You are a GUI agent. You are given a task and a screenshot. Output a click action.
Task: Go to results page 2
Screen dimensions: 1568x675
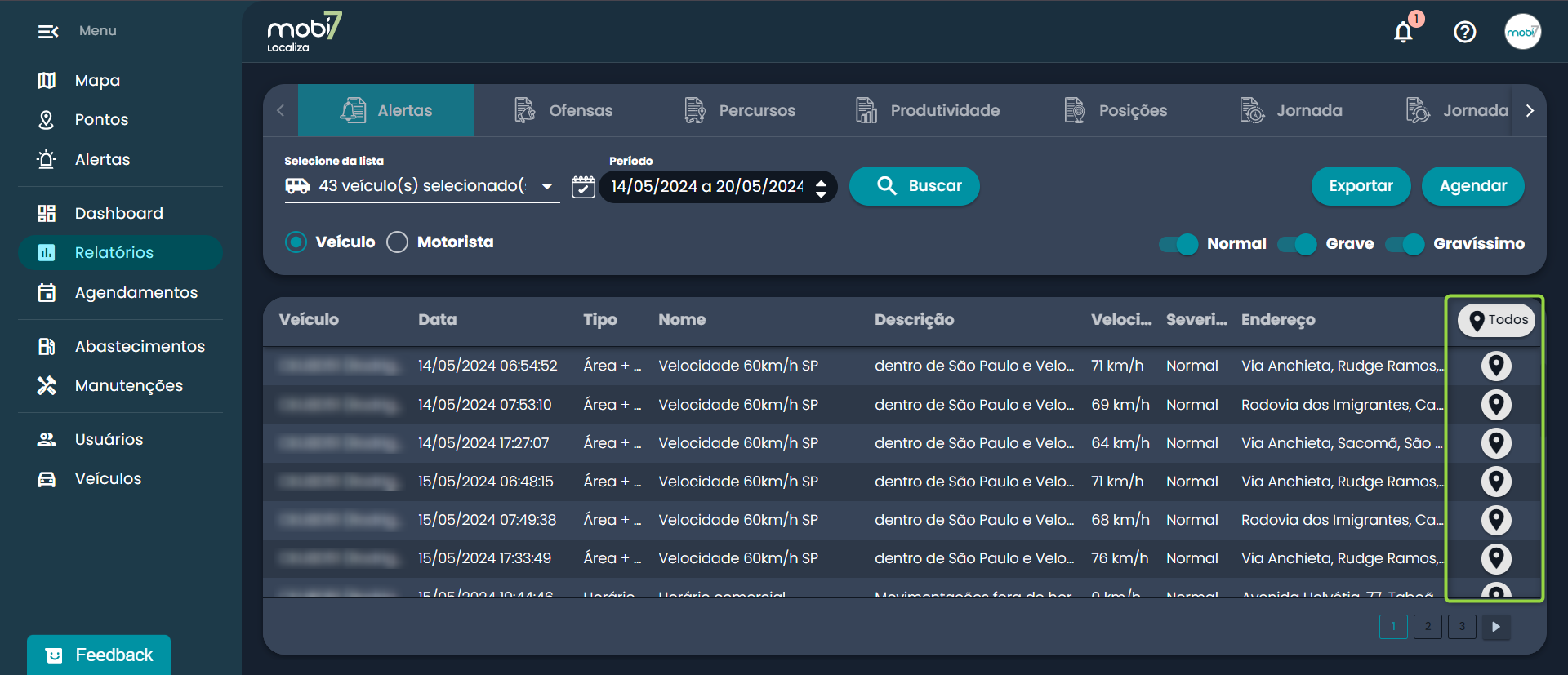[x=1428, y=626]
